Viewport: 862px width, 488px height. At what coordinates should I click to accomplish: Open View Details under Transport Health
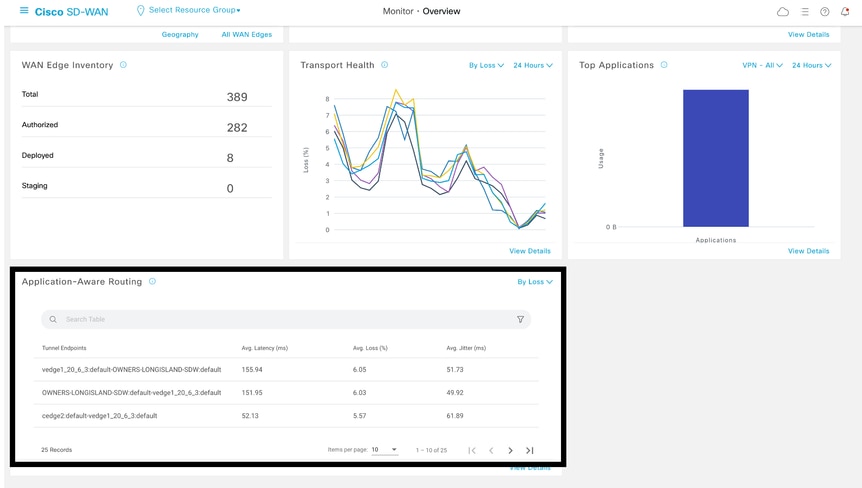(530, 251)
